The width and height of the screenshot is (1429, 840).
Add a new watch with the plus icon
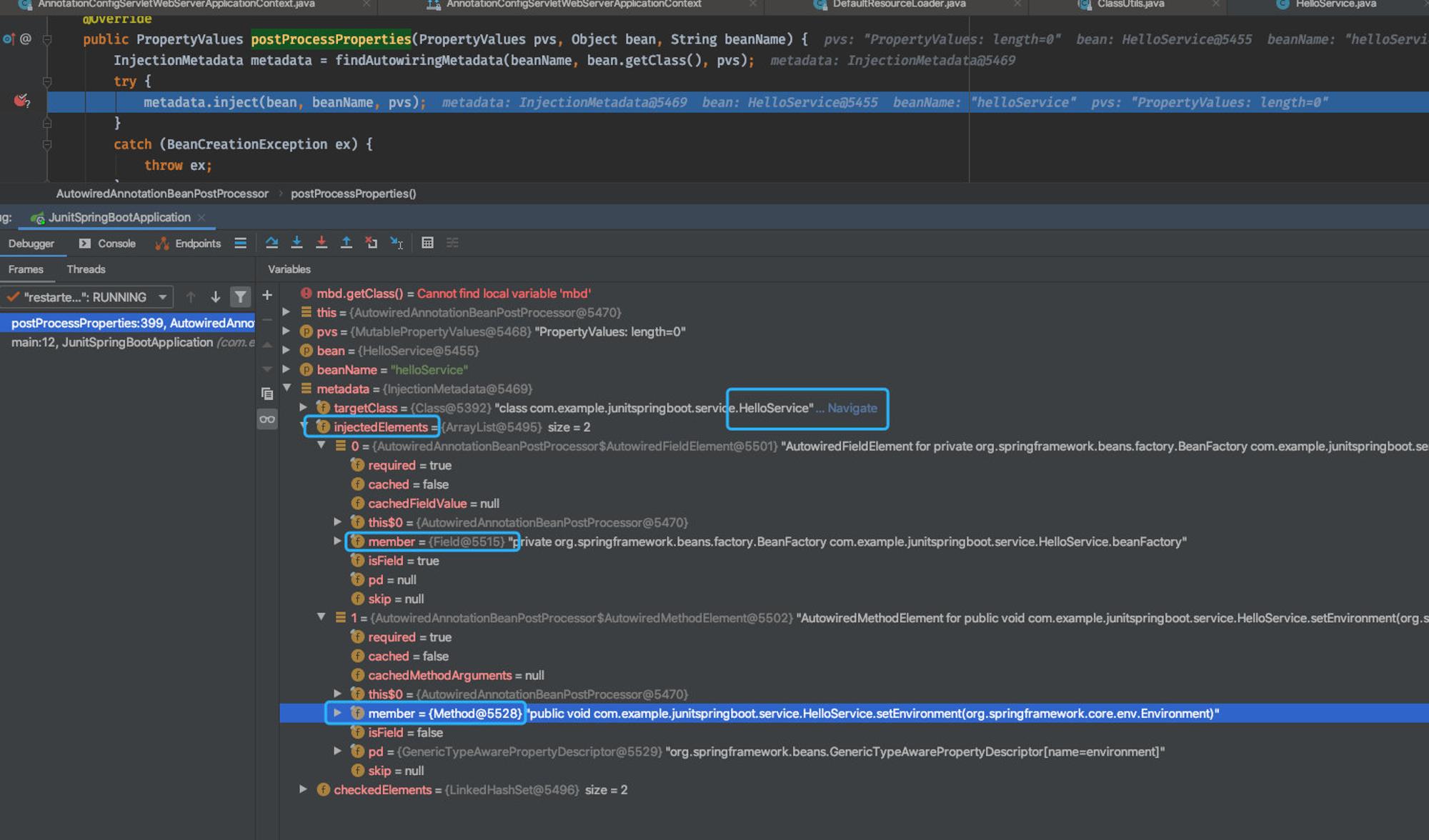[x=267, y=295]
